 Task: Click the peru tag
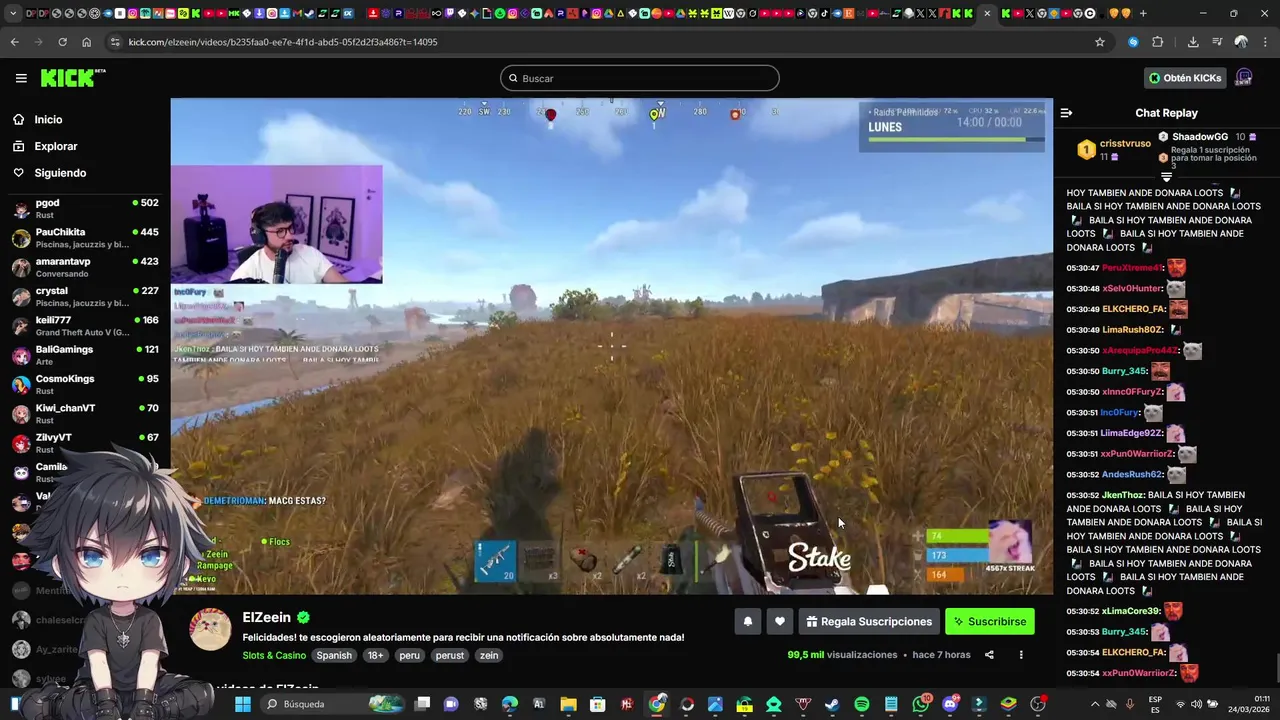[410, 655]
